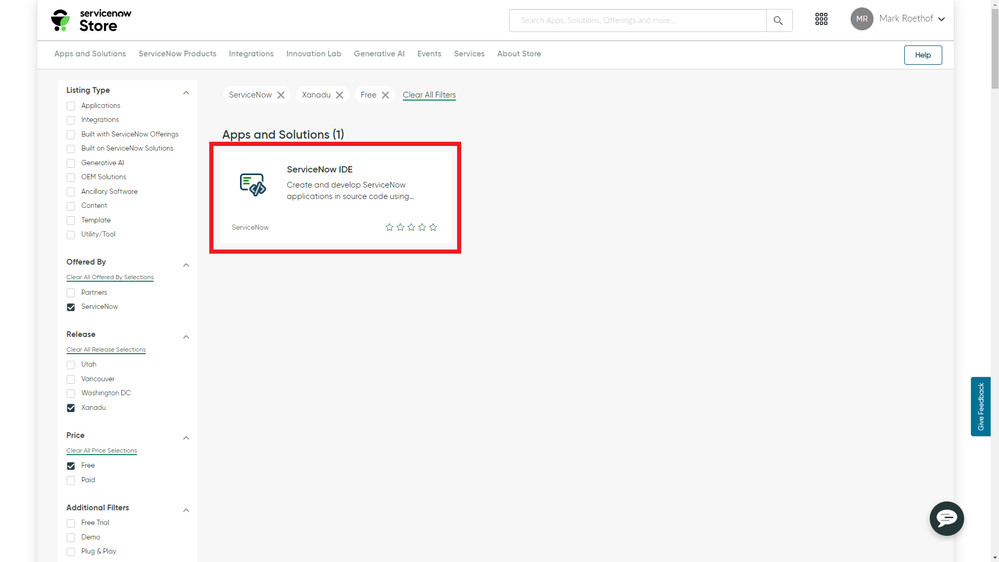This screenshot has height=562, width=999.
Task: Open the Mark Roethof account dropdown
Action: coord(912,19)
